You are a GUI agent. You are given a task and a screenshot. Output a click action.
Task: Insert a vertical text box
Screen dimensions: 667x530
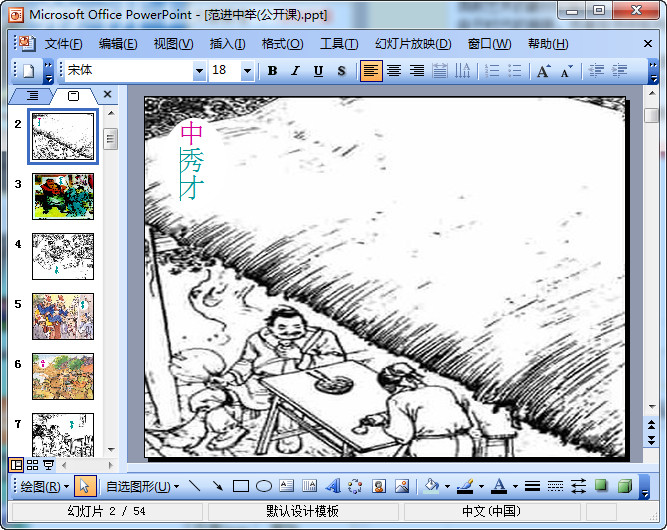(310, 486)
